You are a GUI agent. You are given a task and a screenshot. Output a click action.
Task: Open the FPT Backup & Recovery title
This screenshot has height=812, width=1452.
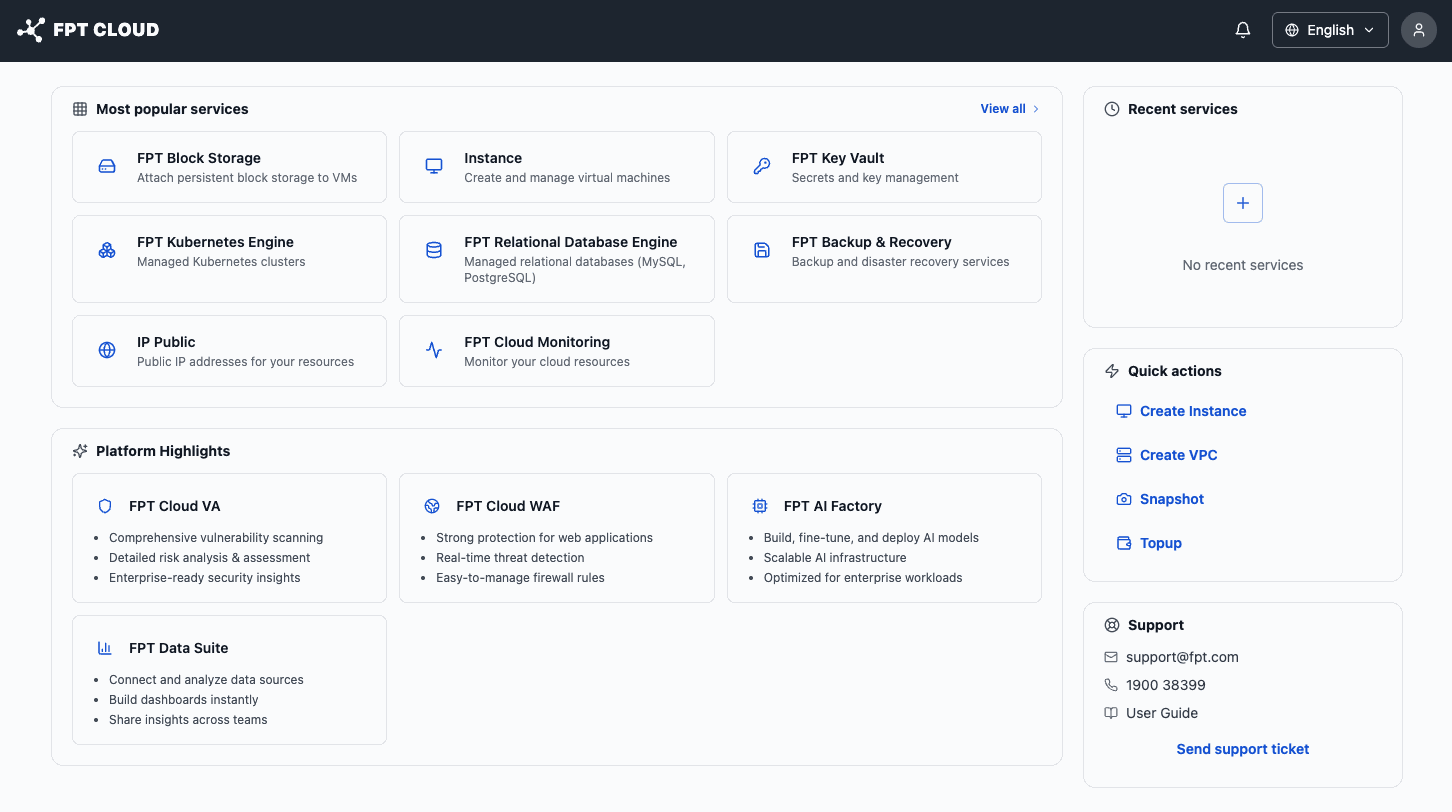872,242
